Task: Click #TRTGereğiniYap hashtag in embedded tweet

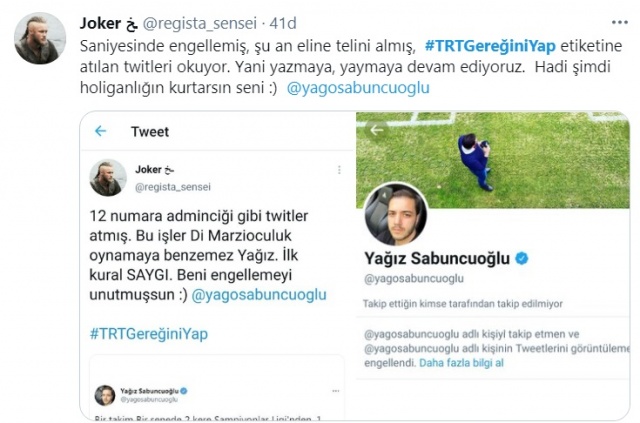Action: point(149,334)
